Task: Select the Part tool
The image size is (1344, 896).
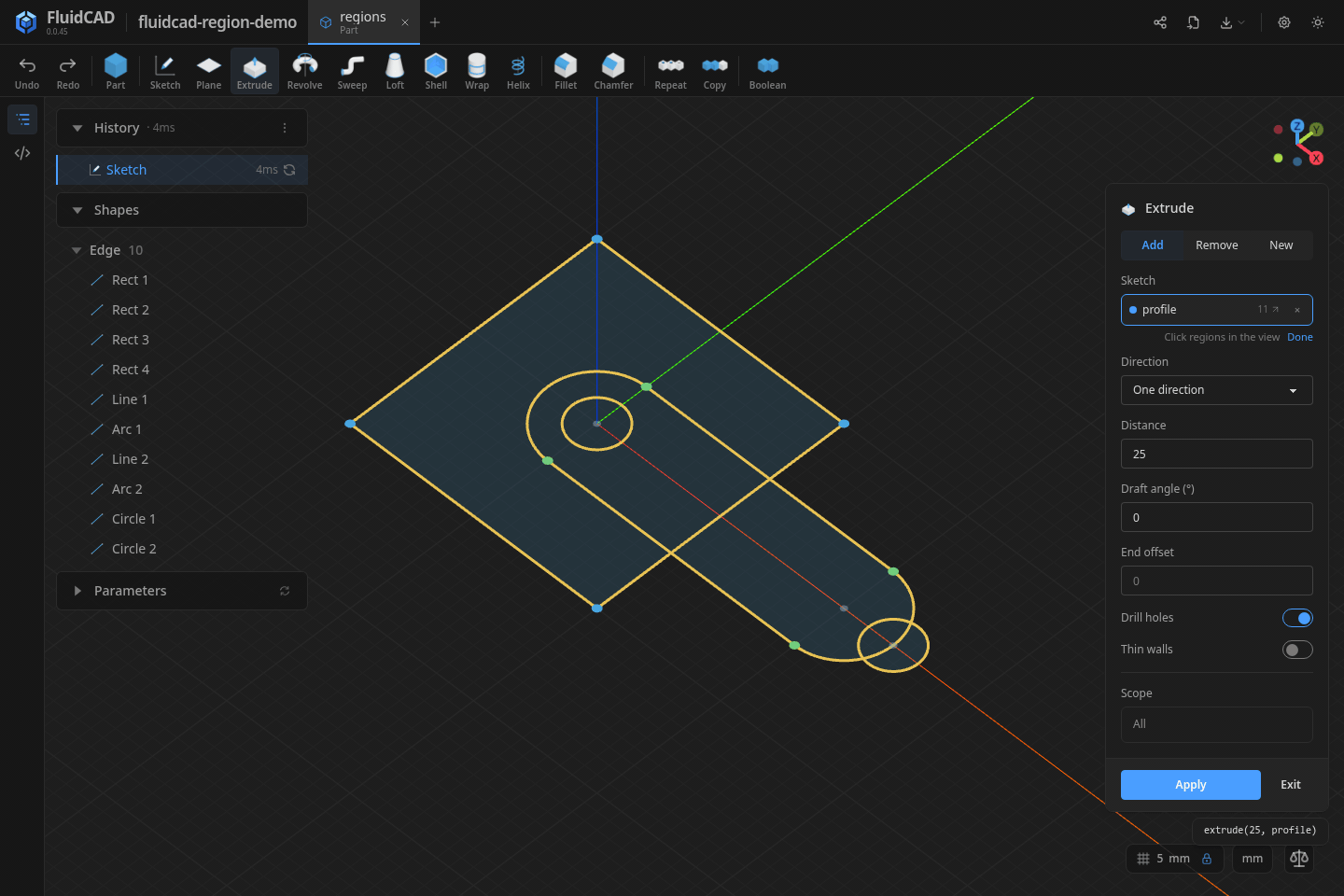Action: point(116,71)
